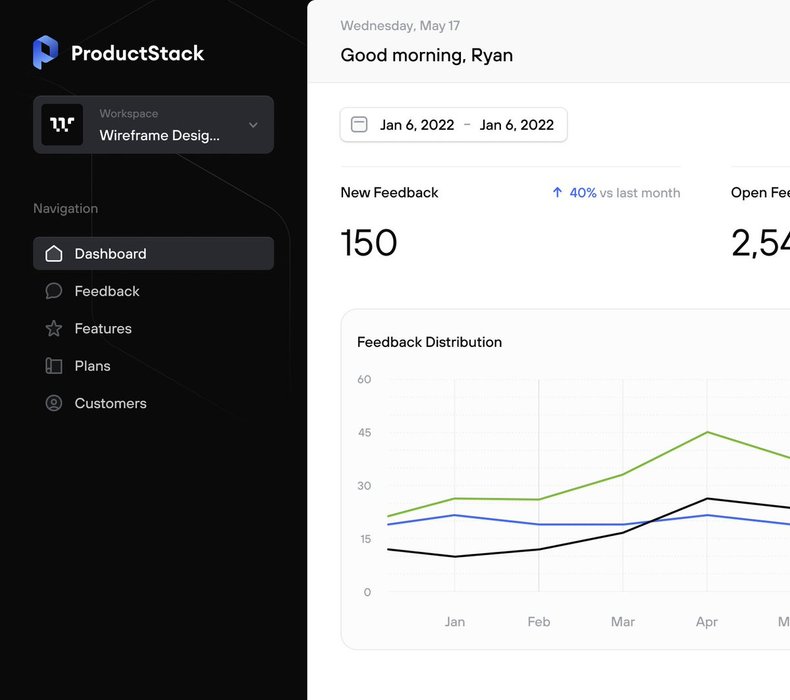Click the blue upward trend arrow
This screenshot has width=790, height=700.
coord(557,193)
